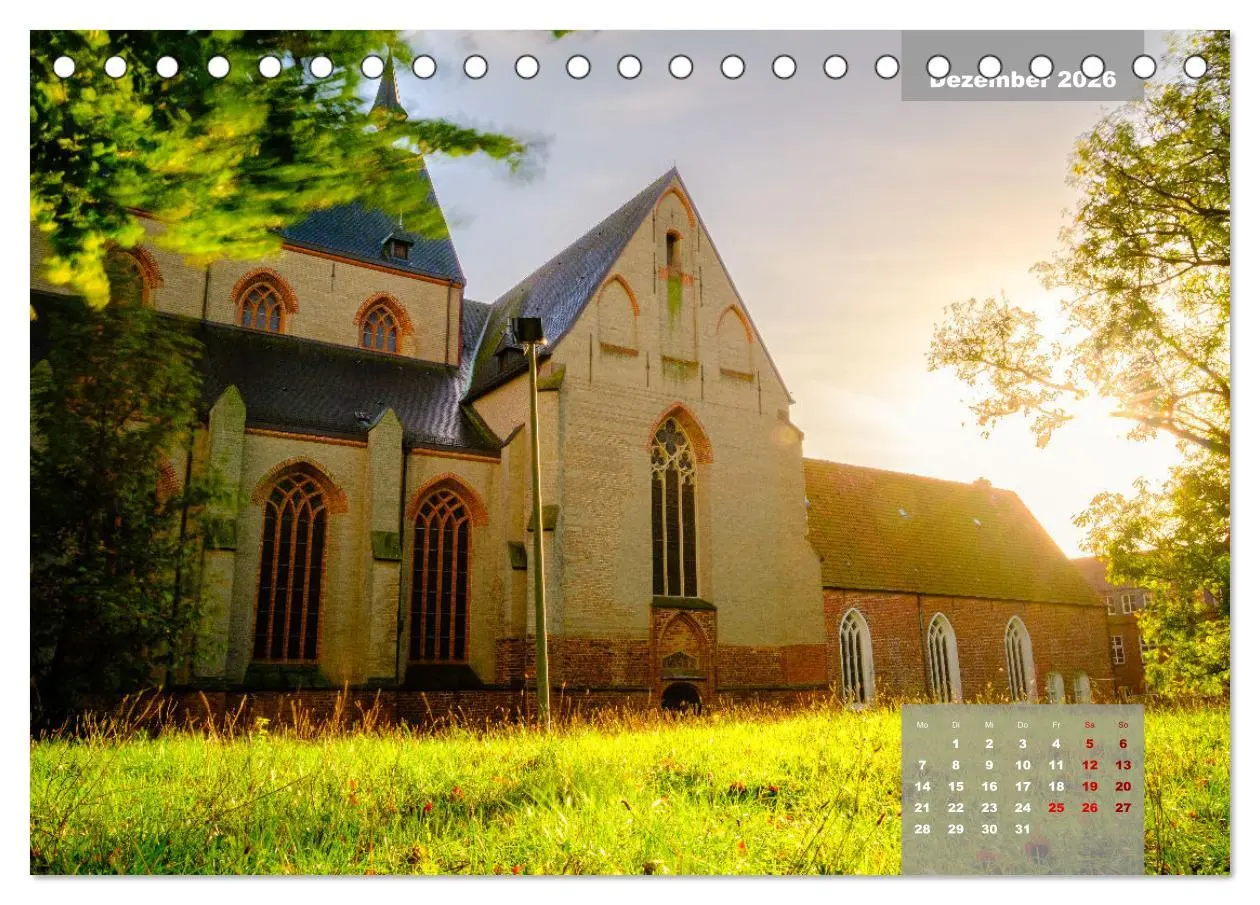Pick December 3 in the calendar grid

point(1022,744)
